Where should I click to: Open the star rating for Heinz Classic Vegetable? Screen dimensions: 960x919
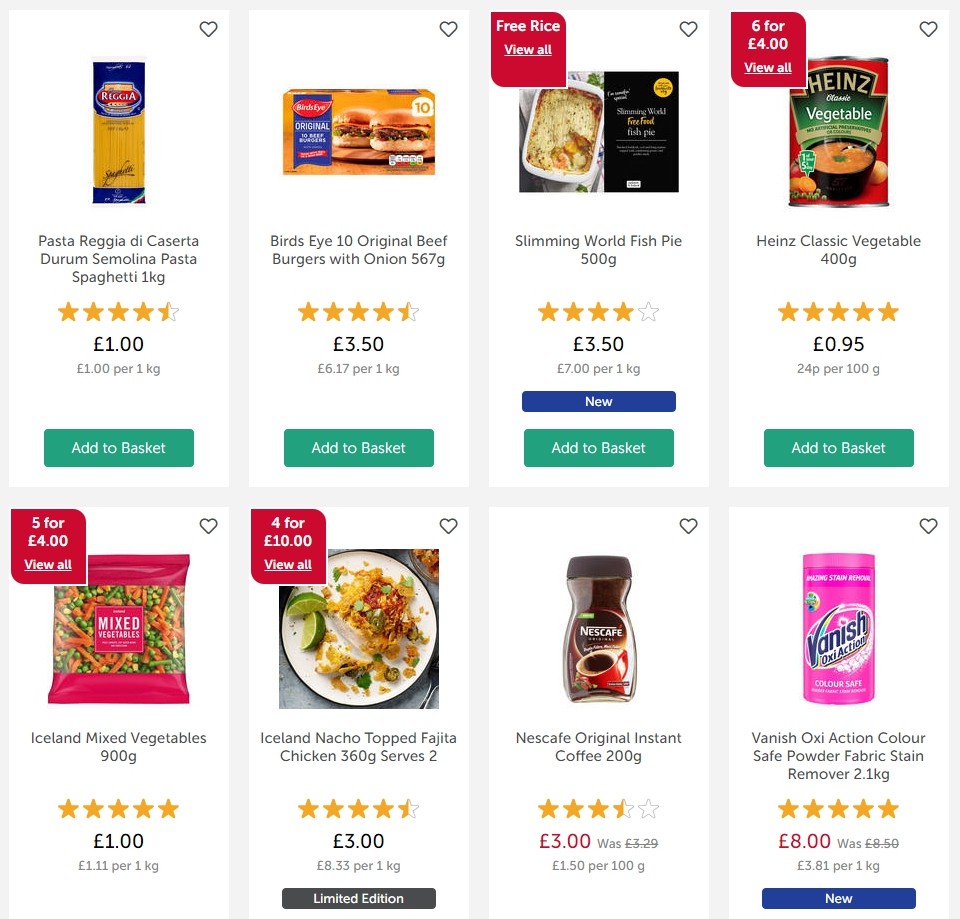[838, 312]
